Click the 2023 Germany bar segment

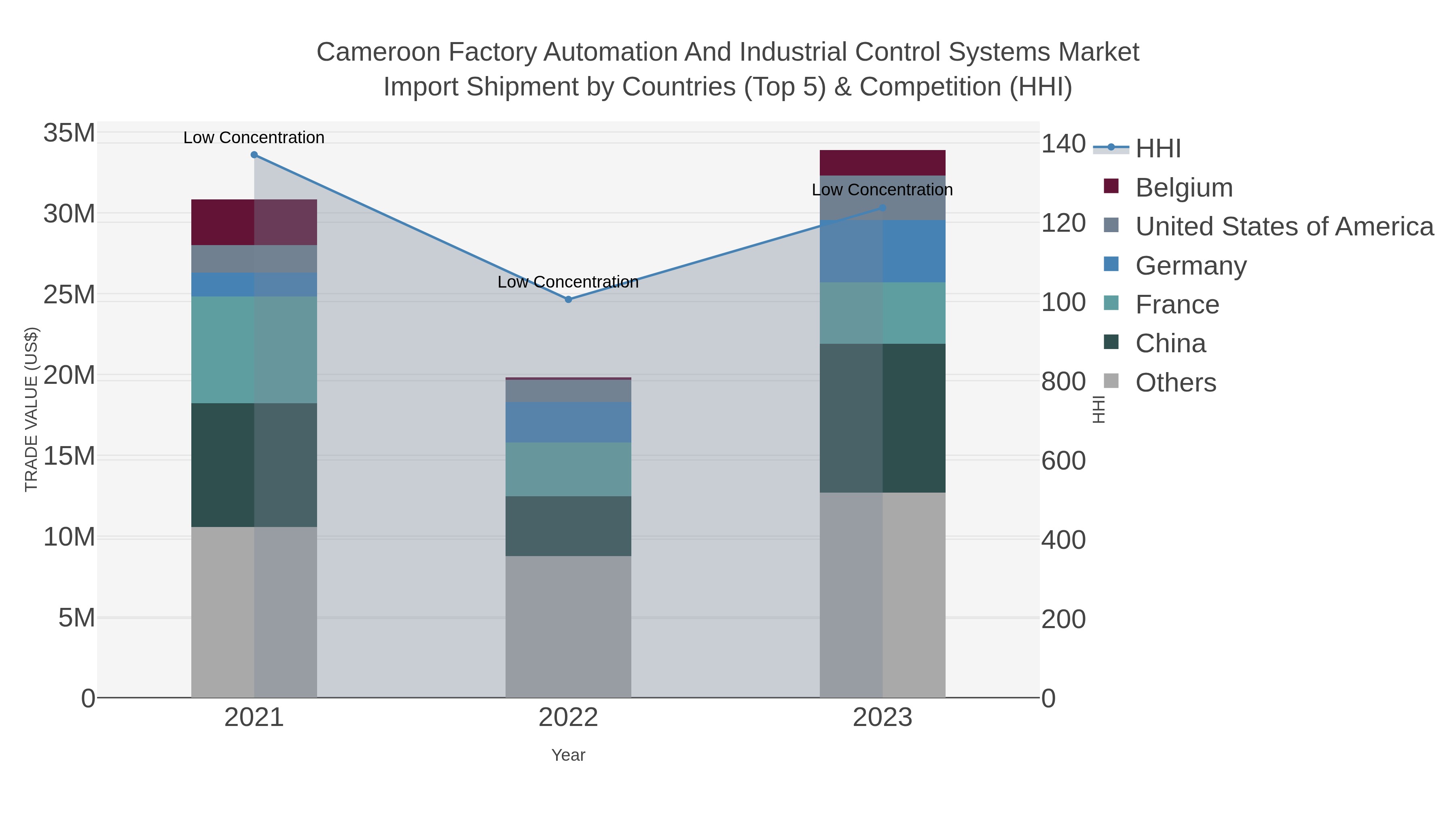pyautogui.click(x=882, y=252)
